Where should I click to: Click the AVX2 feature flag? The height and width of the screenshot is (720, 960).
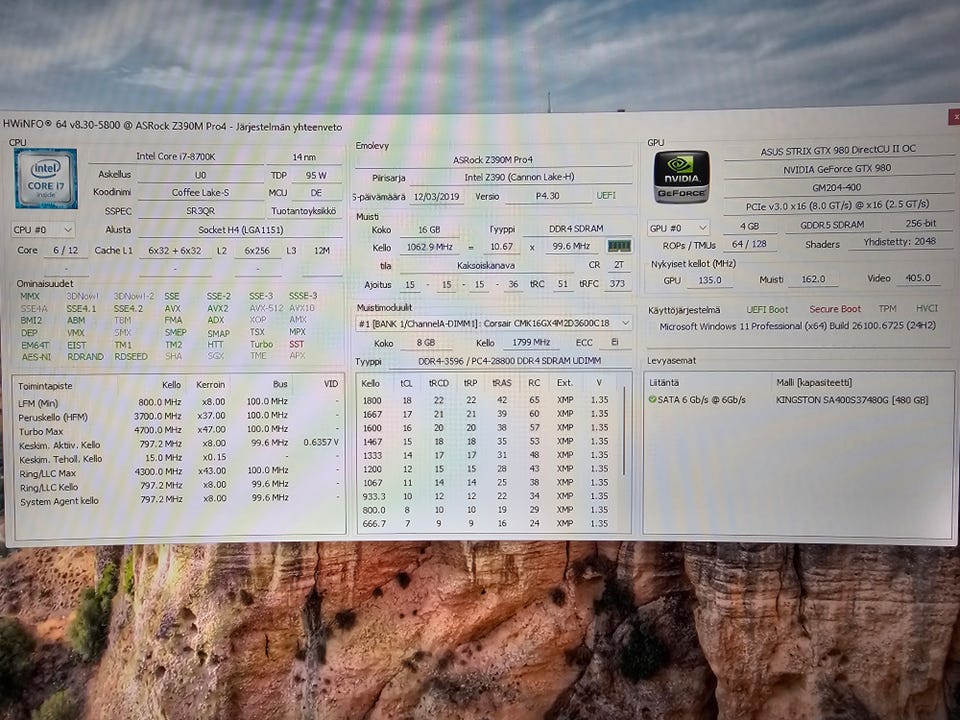[x=217, y=308]
